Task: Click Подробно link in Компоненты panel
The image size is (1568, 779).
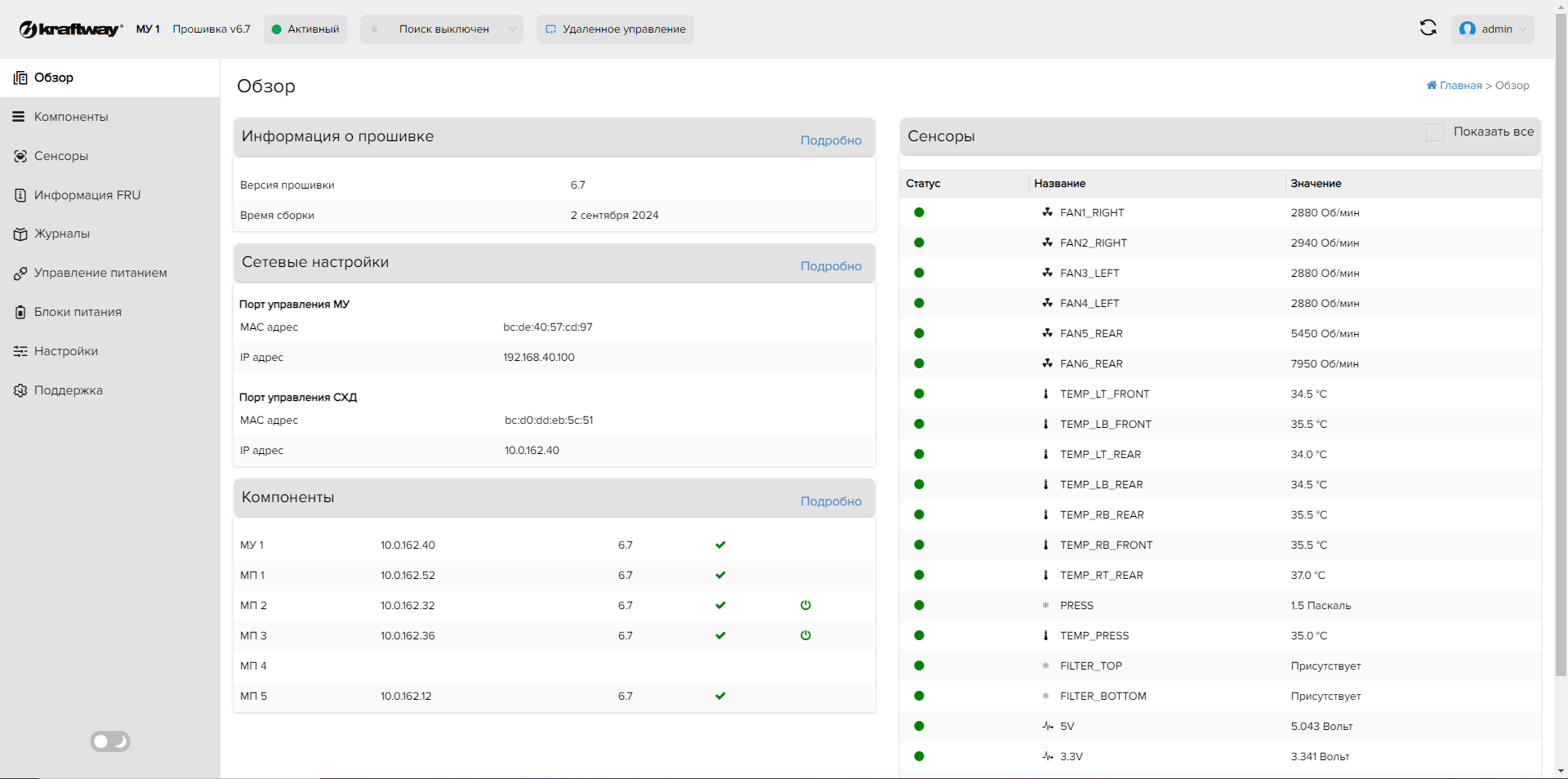Action: tap(831, 501)
